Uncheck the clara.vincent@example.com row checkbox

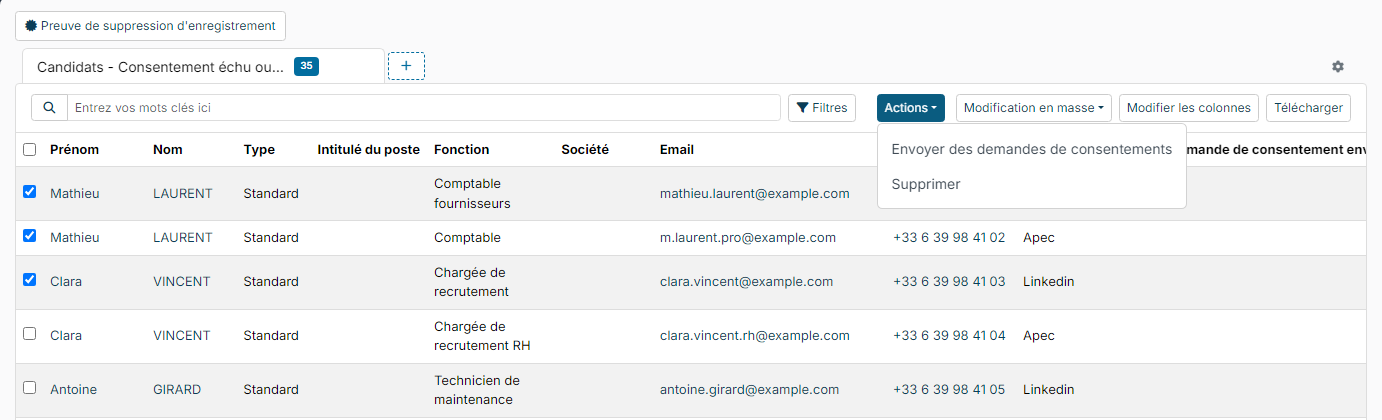tap(30, 280)
